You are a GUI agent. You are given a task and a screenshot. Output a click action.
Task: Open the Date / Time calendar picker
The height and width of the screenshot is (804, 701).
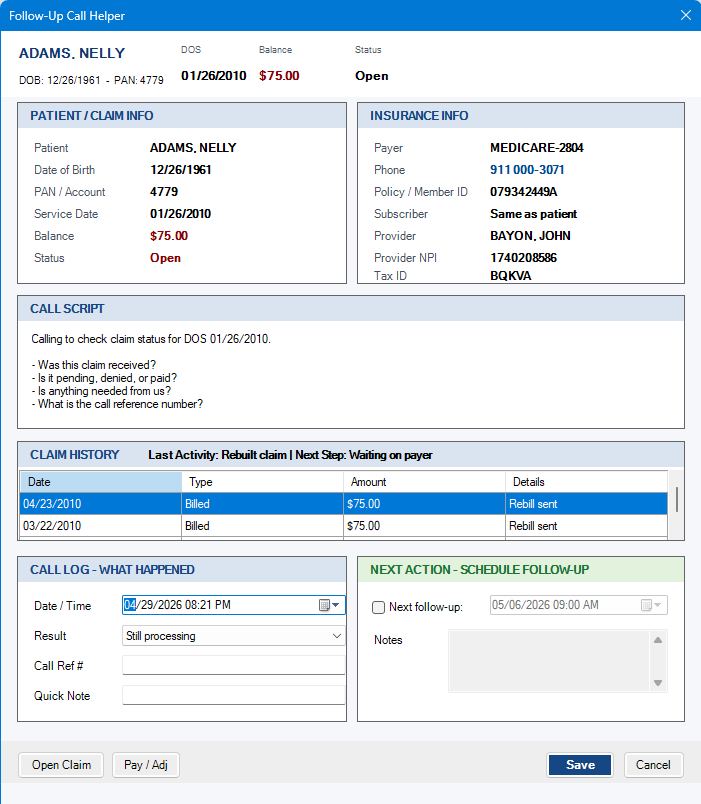(x=329, y=605)
